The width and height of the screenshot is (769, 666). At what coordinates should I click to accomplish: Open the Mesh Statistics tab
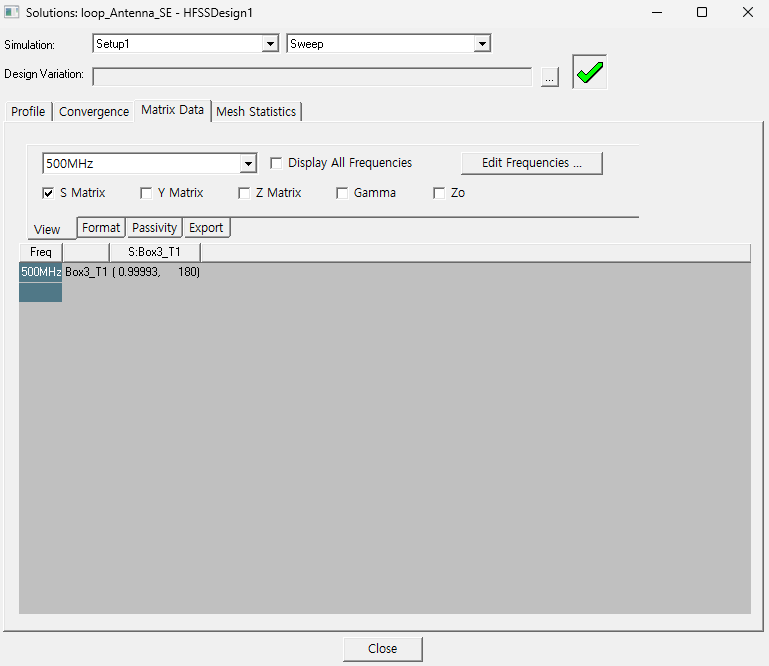click(x=256, y=112)
